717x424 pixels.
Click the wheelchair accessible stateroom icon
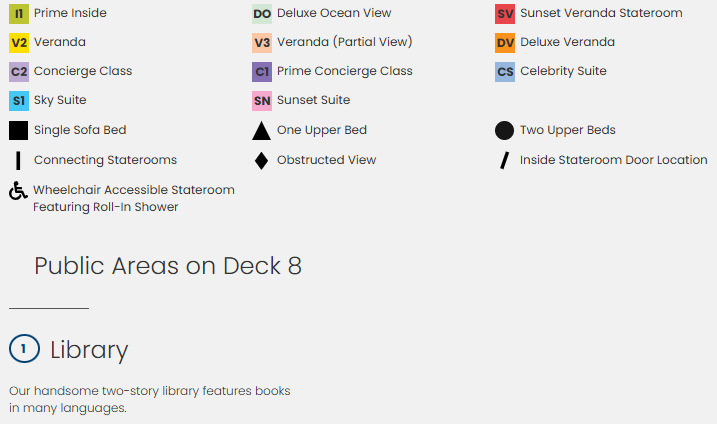coord(18,191)
